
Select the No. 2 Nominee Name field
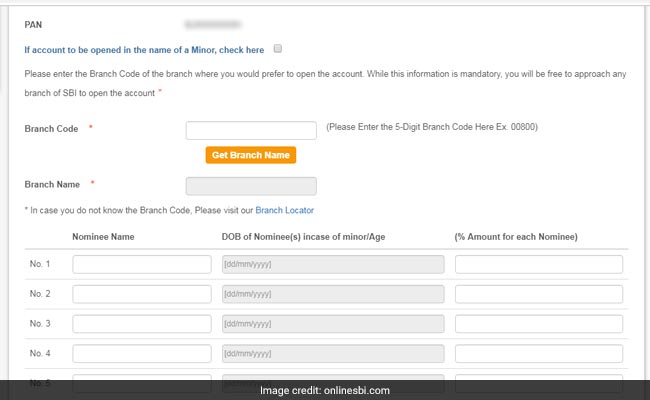point(142,294)
